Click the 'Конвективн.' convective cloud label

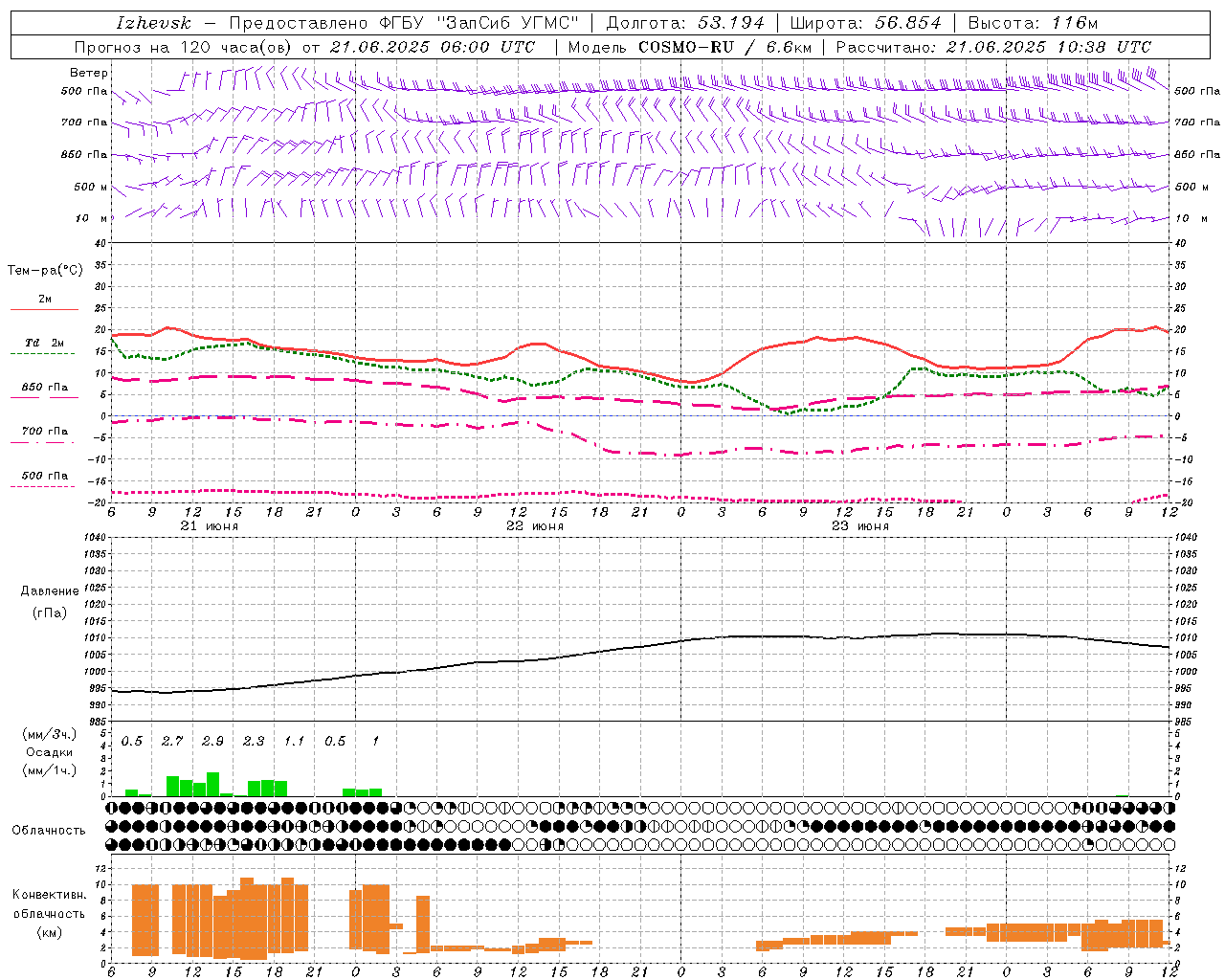[x=49, y=895]
